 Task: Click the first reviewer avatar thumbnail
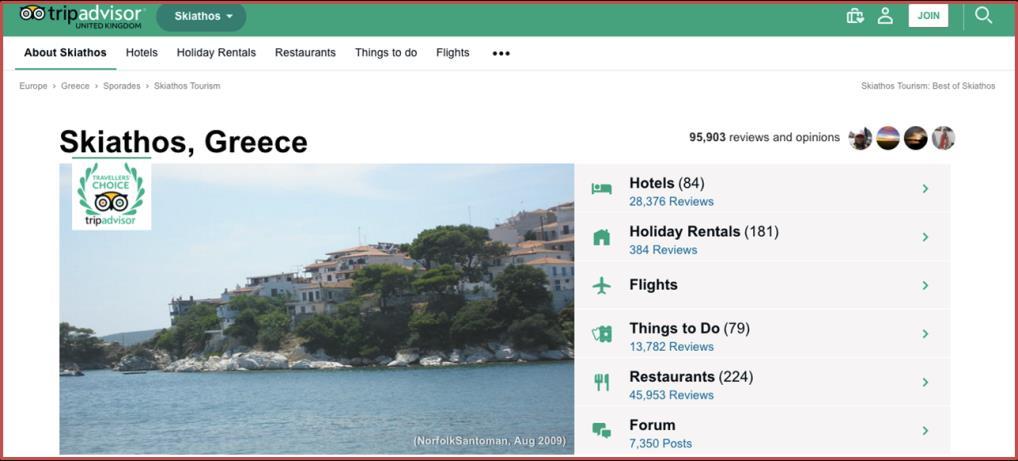pyautogui.click(x=860, y=138)
